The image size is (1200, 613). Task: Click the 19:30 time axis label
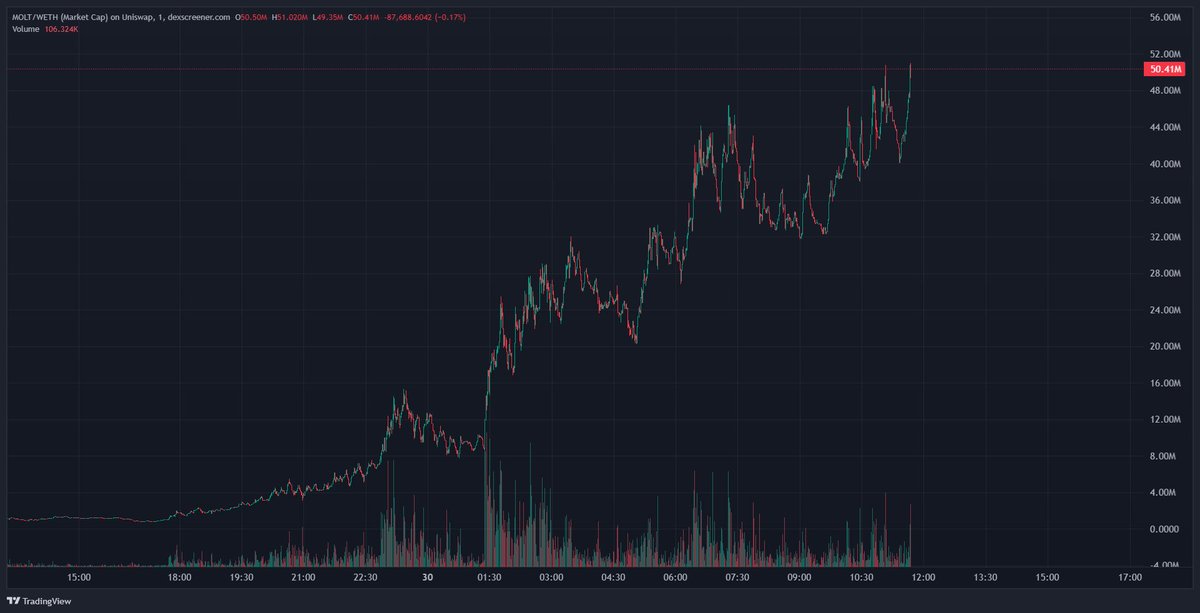click(241, 577)
